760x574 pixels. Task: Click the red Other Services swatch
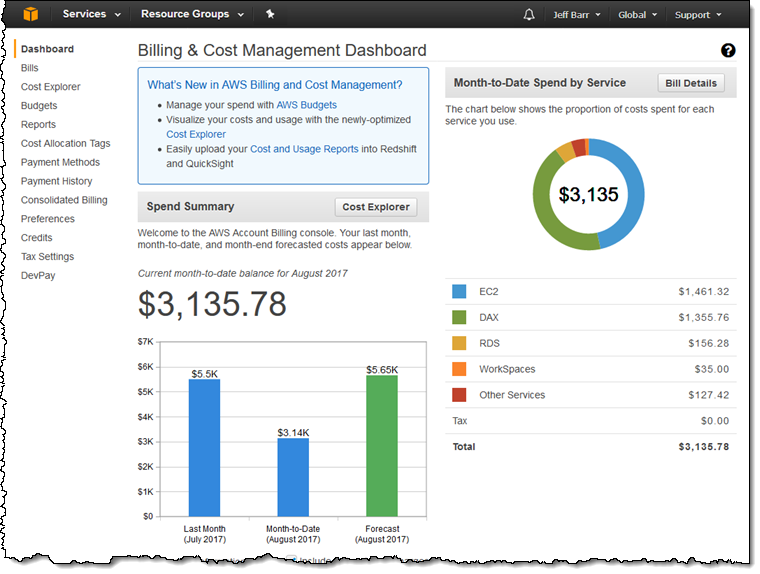coord(459,395)
